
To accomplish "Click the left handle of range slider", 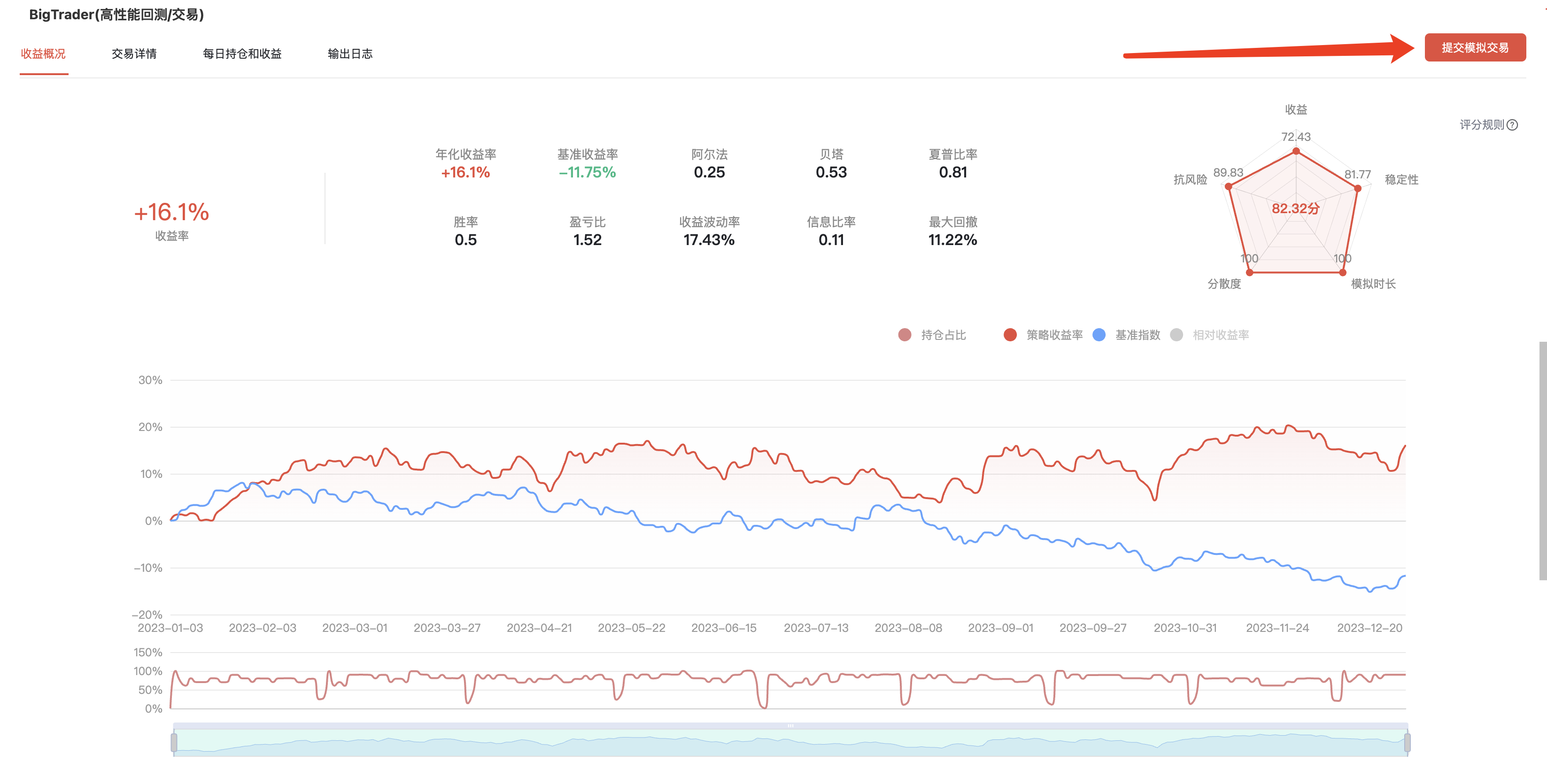I will point(174,743).
